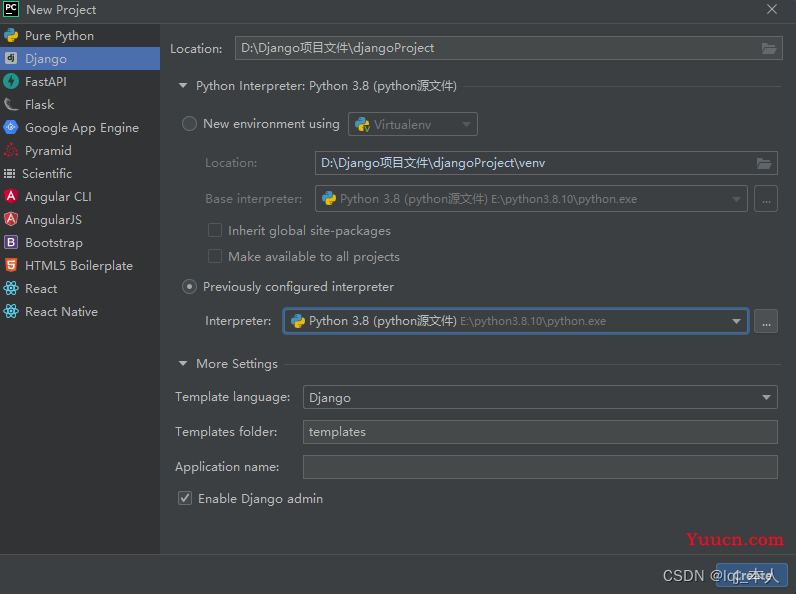Open interpreter settings ellipsis button
Viewport: 796px width, 594px height.
click(766, 321)
